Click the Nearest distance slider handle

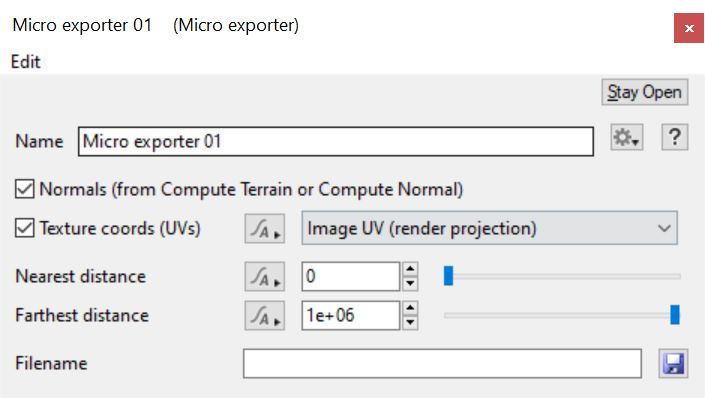(448, 276)
